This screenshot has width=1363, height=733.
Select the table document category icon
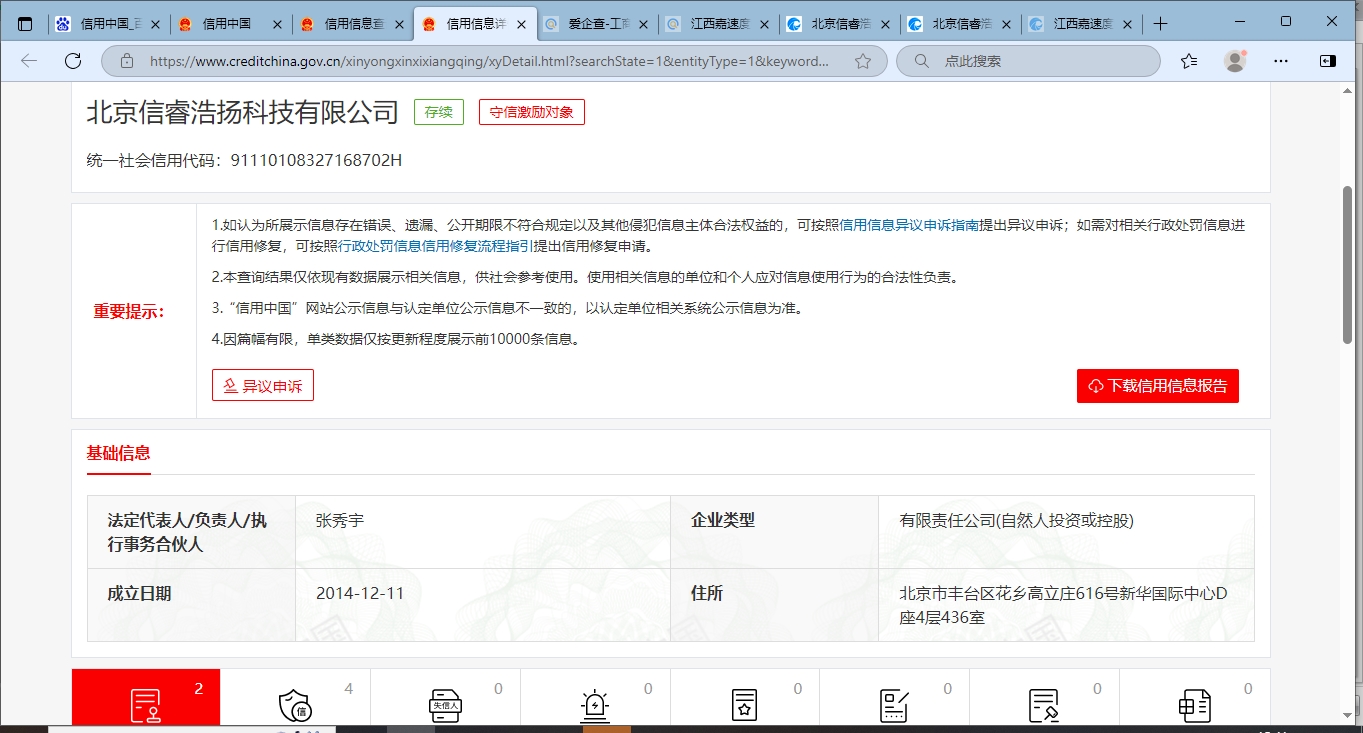[x=1194, y=705]
